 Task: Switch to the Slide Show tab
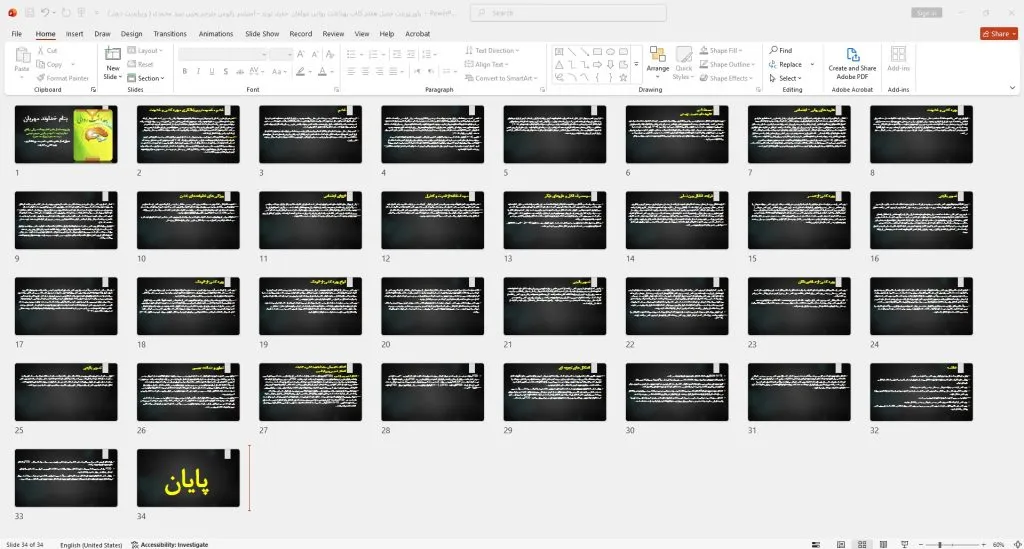[262, 34]
